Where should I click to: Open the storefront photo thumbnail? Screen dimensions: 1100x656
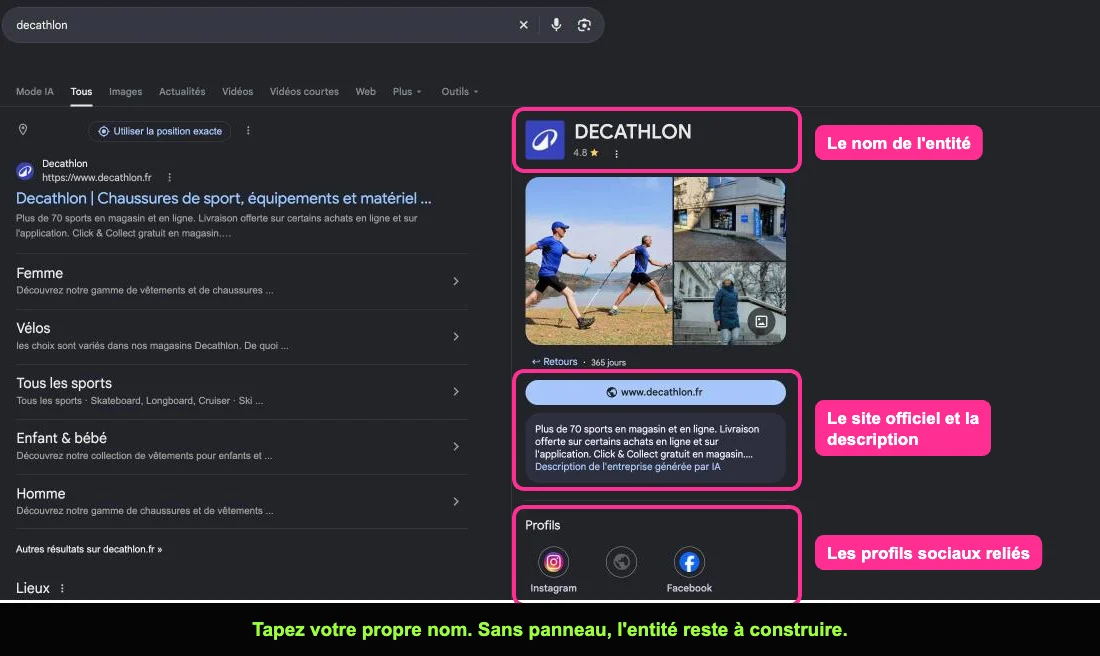click(x=730, y=219)
